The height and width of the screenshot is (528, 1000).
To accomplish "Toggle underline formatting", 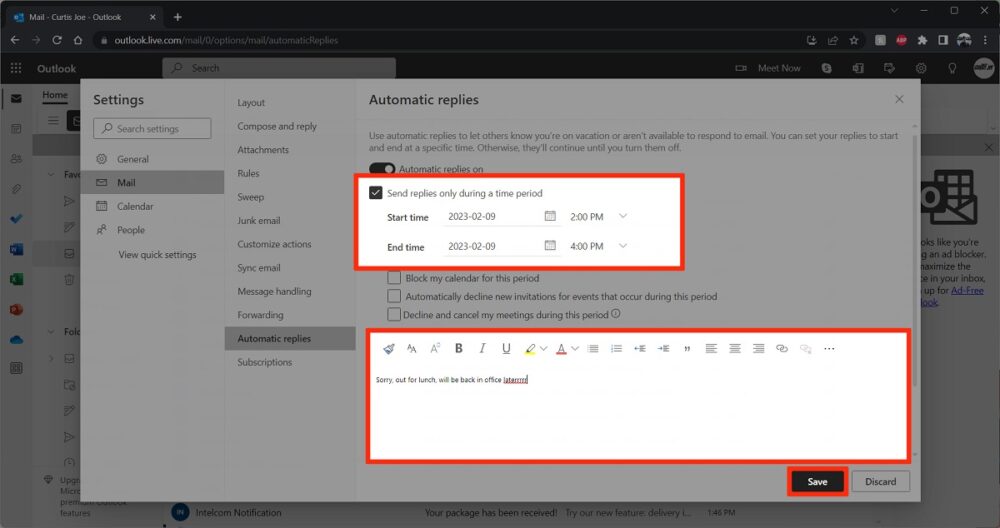I will [506, 348].
